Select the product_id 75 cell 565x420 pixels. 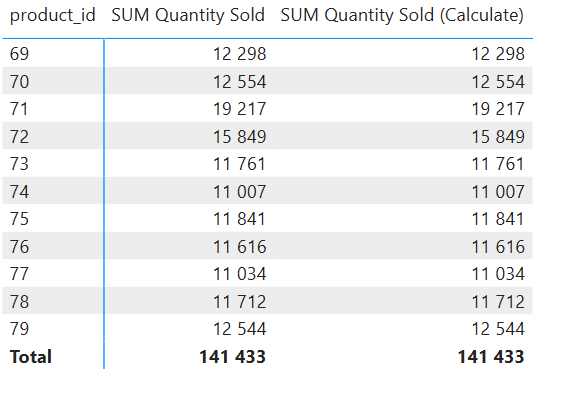click(19, 219)
